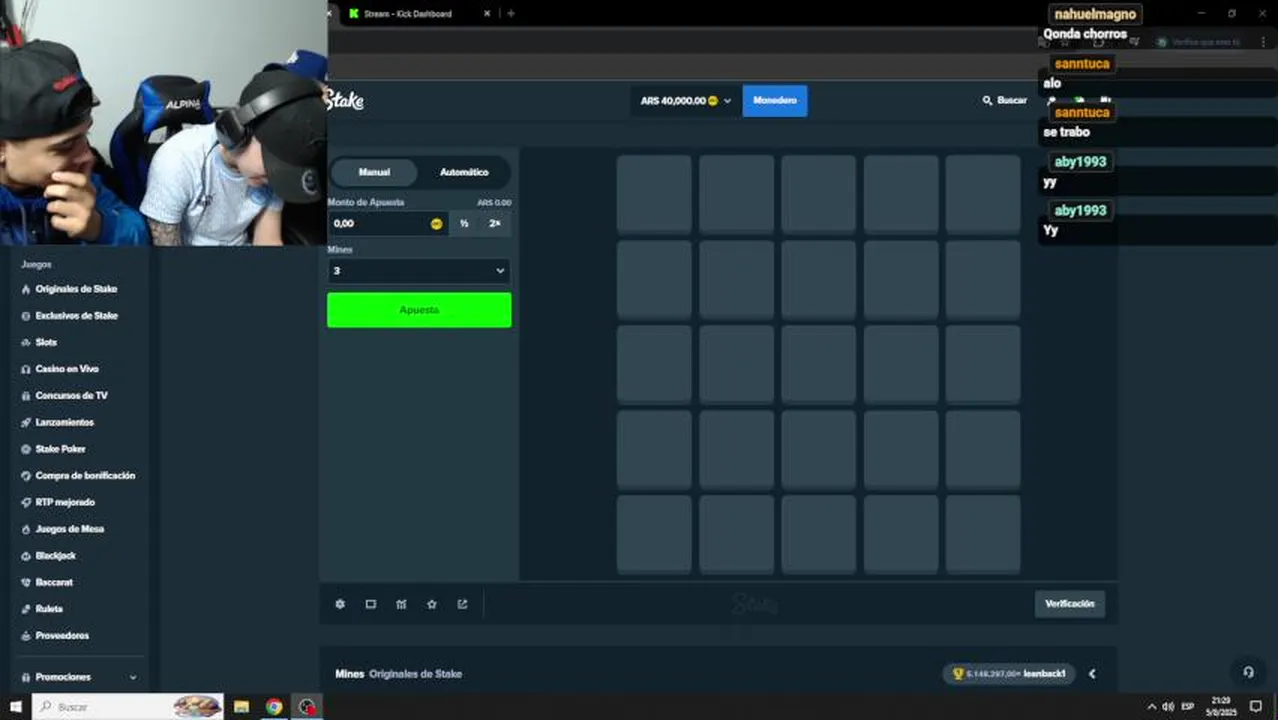Open RTP mejorado category
1278x720 pixels.
[65, 503]
